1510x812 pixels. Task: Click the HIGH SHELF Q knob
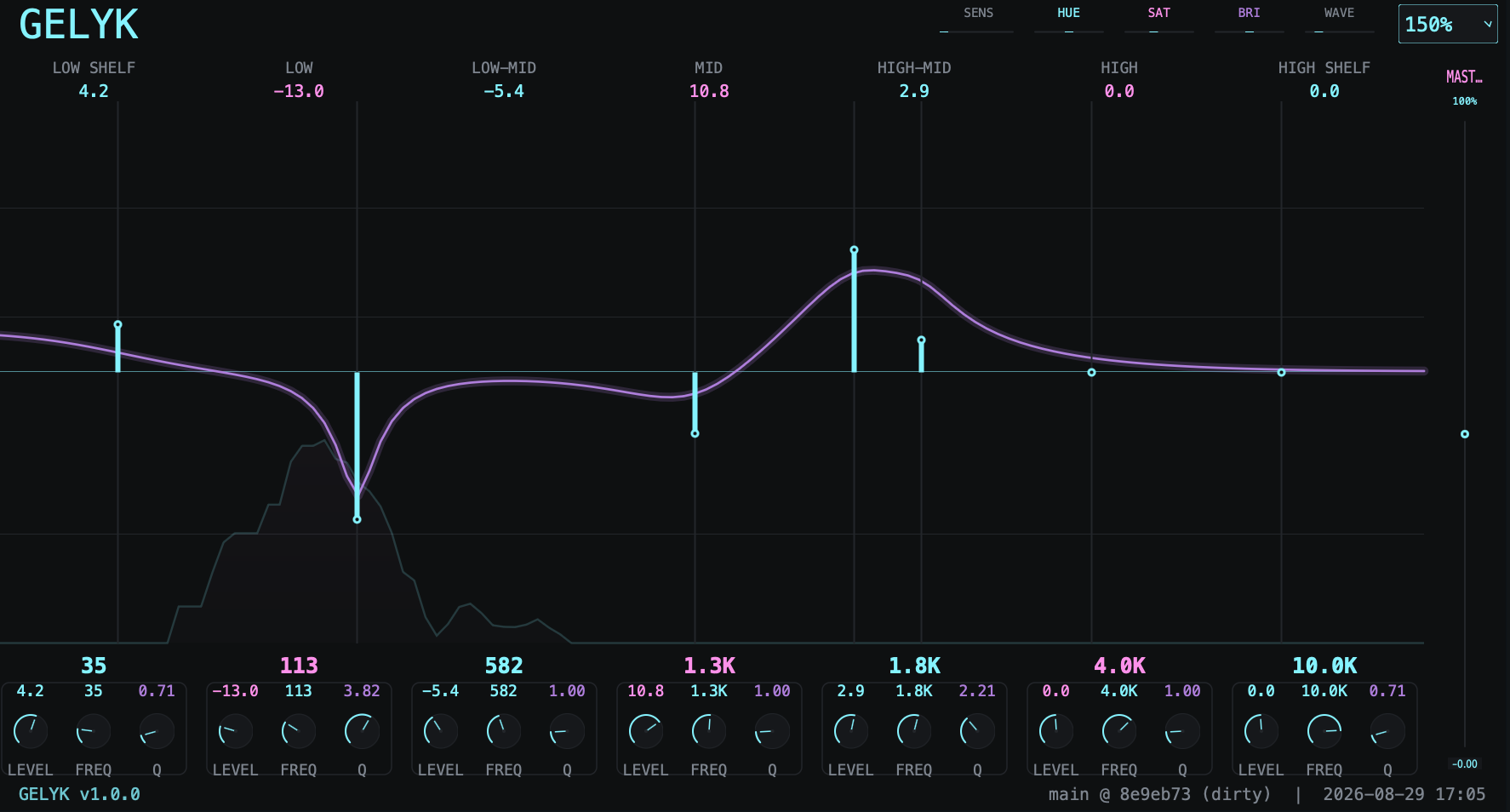pos(1387,731)
